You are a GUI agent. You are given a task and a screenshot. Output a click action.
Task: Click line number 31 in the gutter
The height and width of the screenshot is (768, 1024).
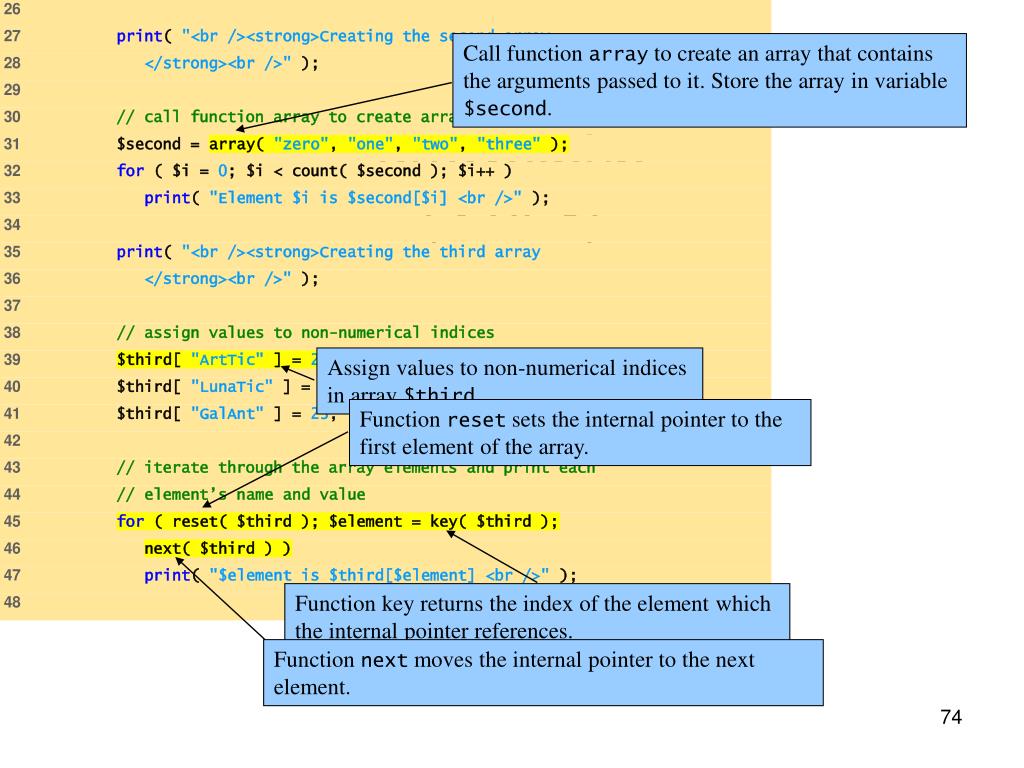coord(12,144)
